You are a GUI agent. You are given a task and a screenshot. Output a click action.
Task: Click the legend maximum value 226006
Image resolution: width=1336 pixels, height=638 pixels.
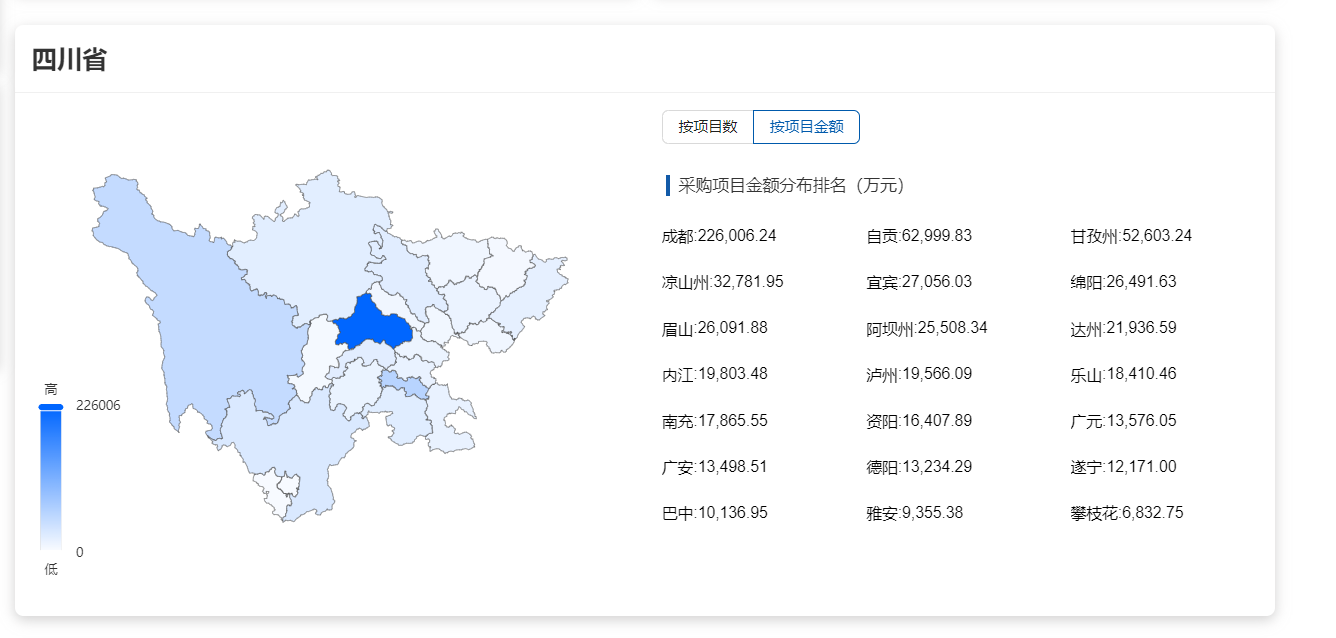(98, 406)
